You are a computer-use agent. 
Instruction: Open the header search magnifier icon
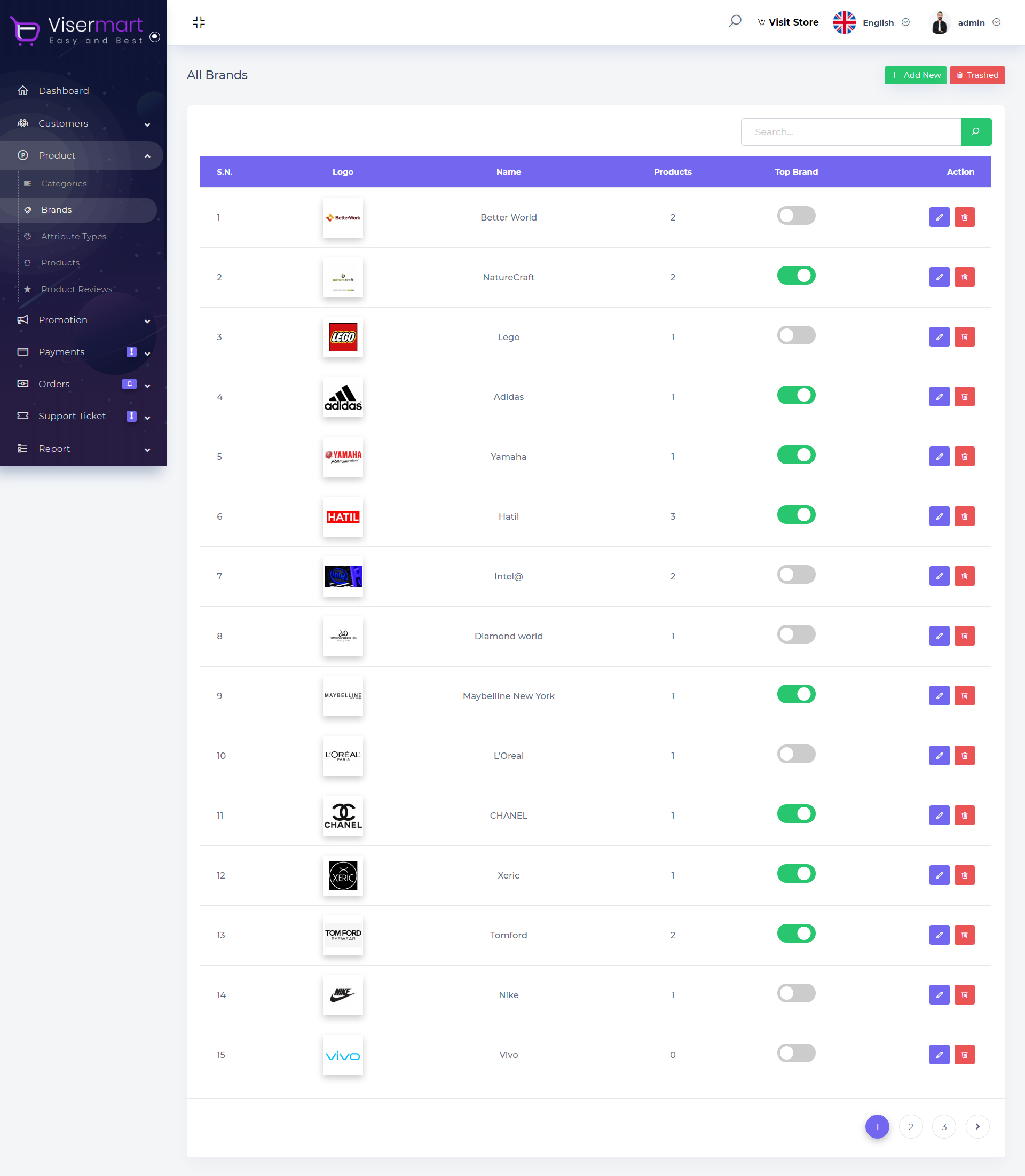735,22
